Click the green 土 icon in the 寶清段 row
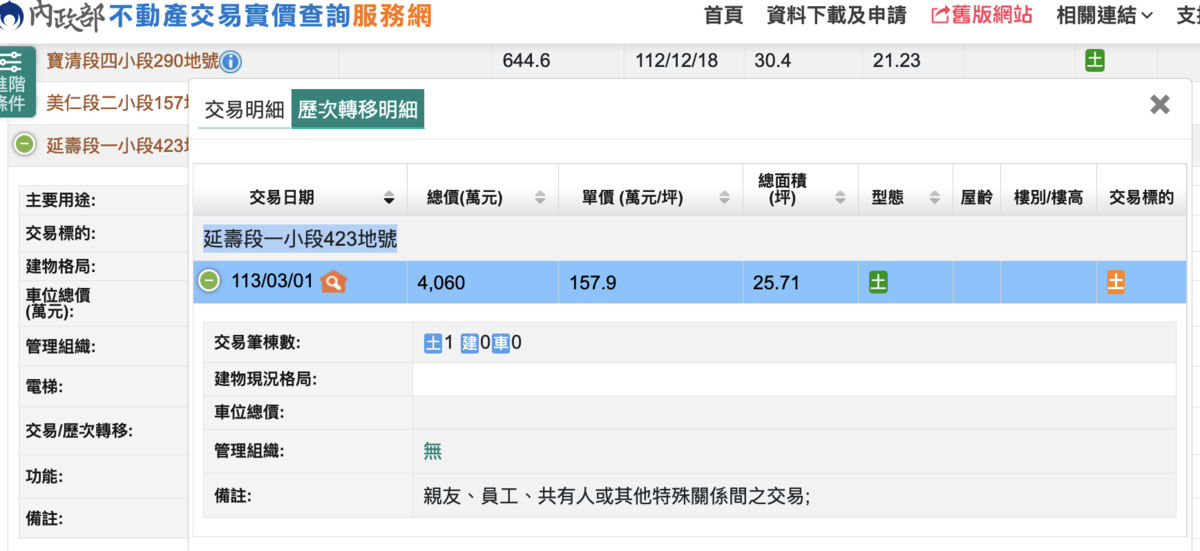The image size is (1200, 551). click(1095, 61)
